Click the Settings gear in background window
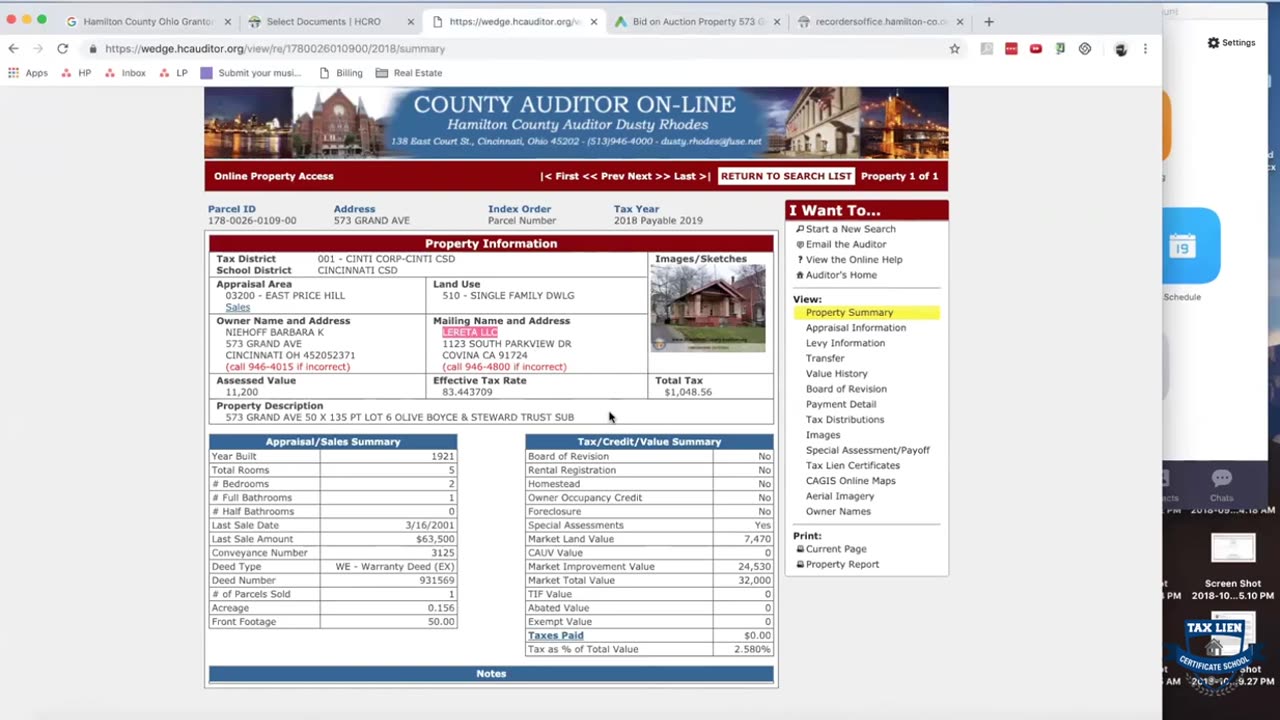The image size is (1280, 720). pyautogui.click(x=1231, y=43)
